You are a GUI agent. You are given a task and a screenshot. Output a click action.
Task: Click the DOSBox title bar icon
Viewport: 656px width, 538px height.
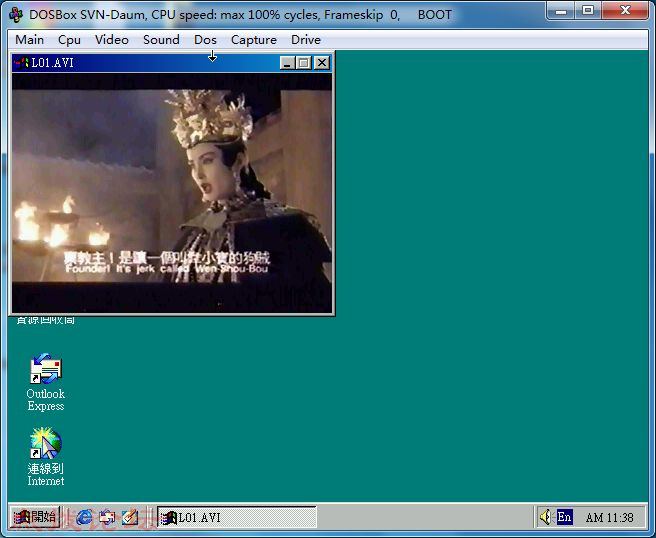coord(16,15)
